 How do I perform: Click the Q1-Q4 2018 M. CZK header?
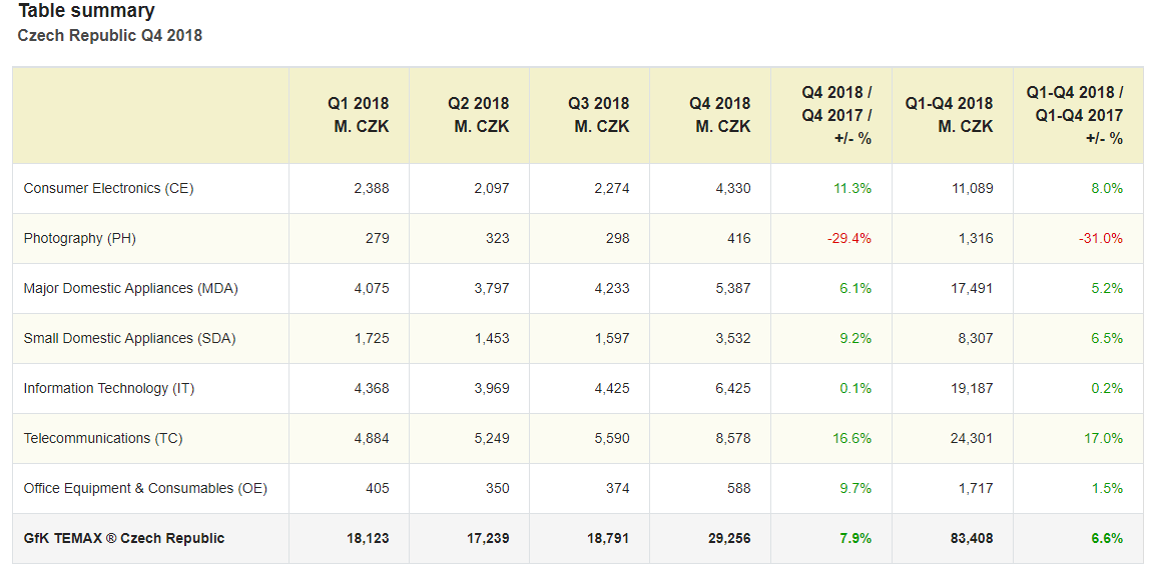coord(949,115)
